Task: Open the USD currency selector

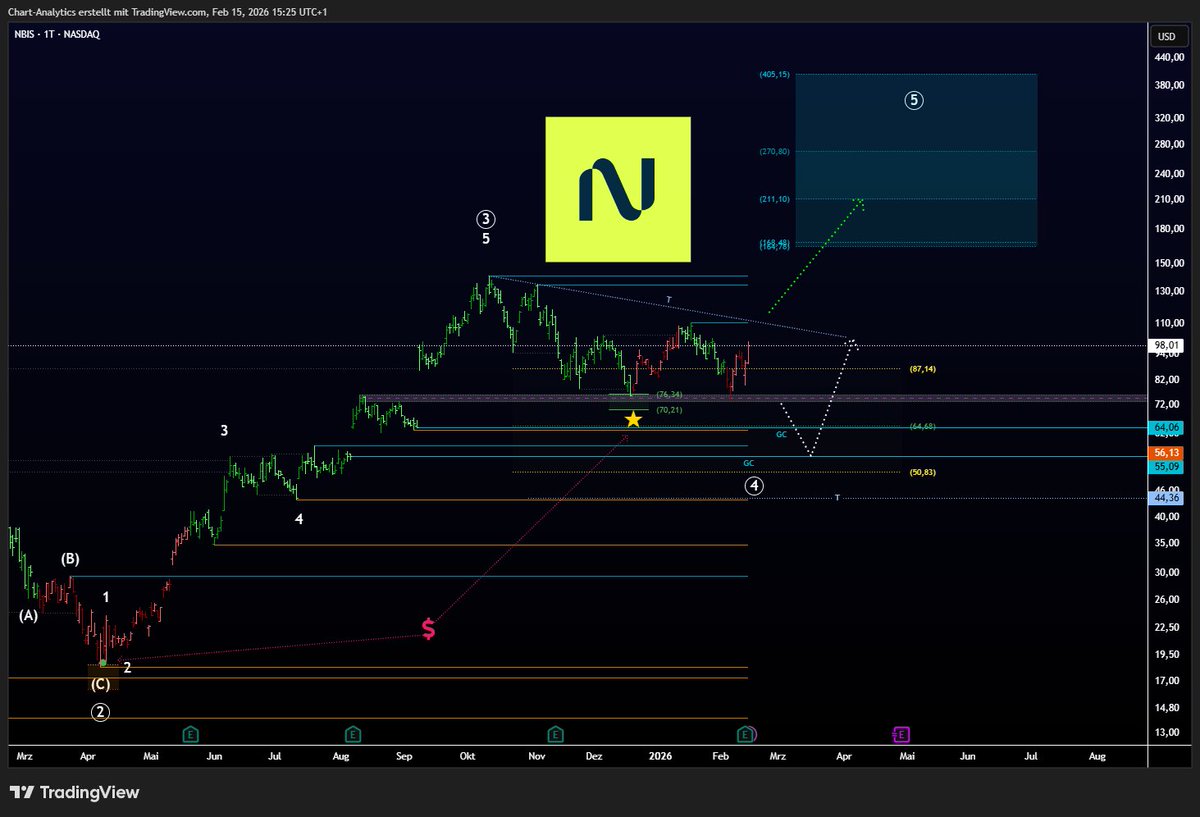Action: coord(1166,36)
